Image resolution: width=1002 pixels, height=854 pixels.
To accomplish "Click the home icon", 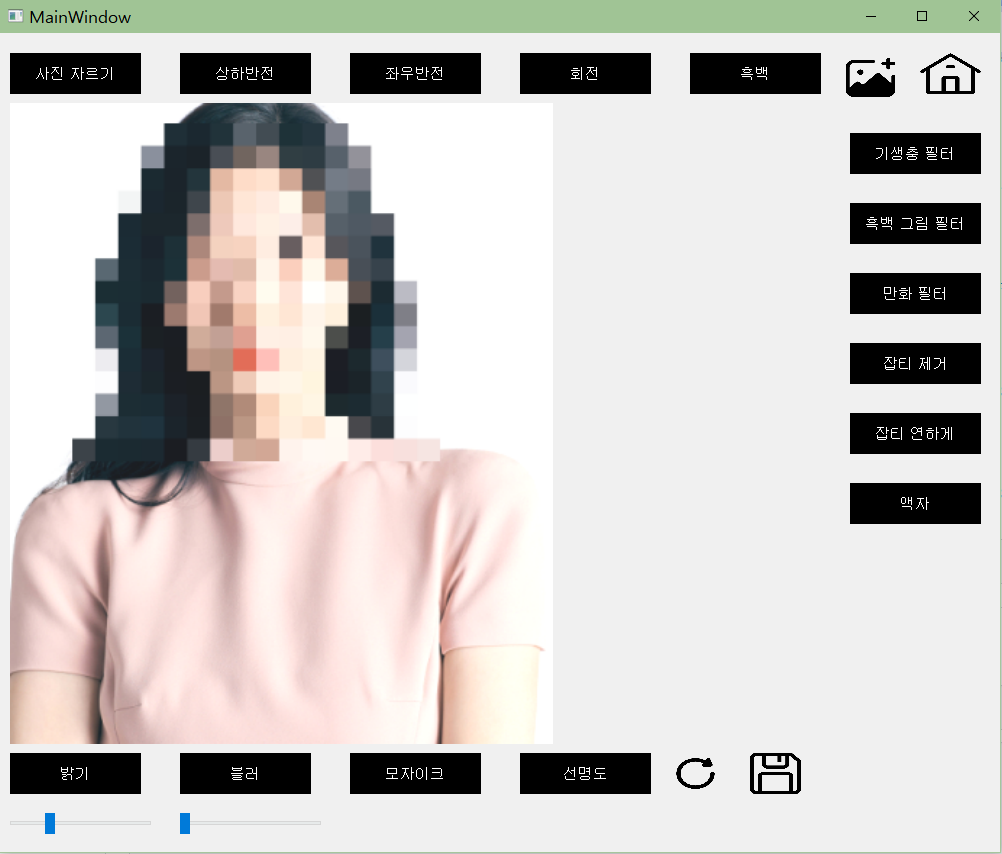I will (949, 73).
